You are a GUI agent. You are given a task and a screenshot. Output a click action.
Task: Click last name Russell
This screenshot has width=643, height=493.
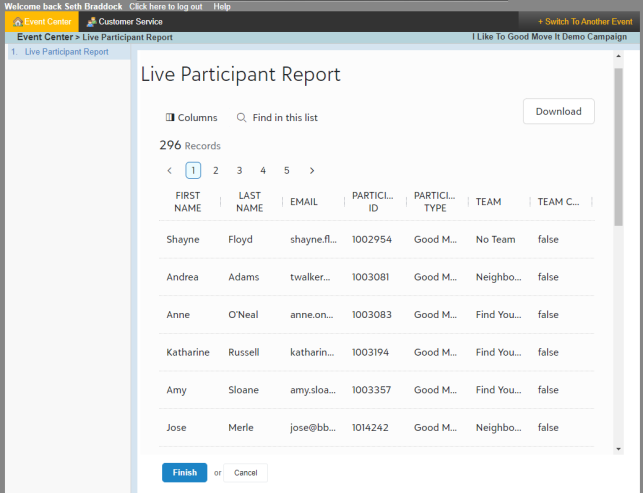(x=244, y=352)
